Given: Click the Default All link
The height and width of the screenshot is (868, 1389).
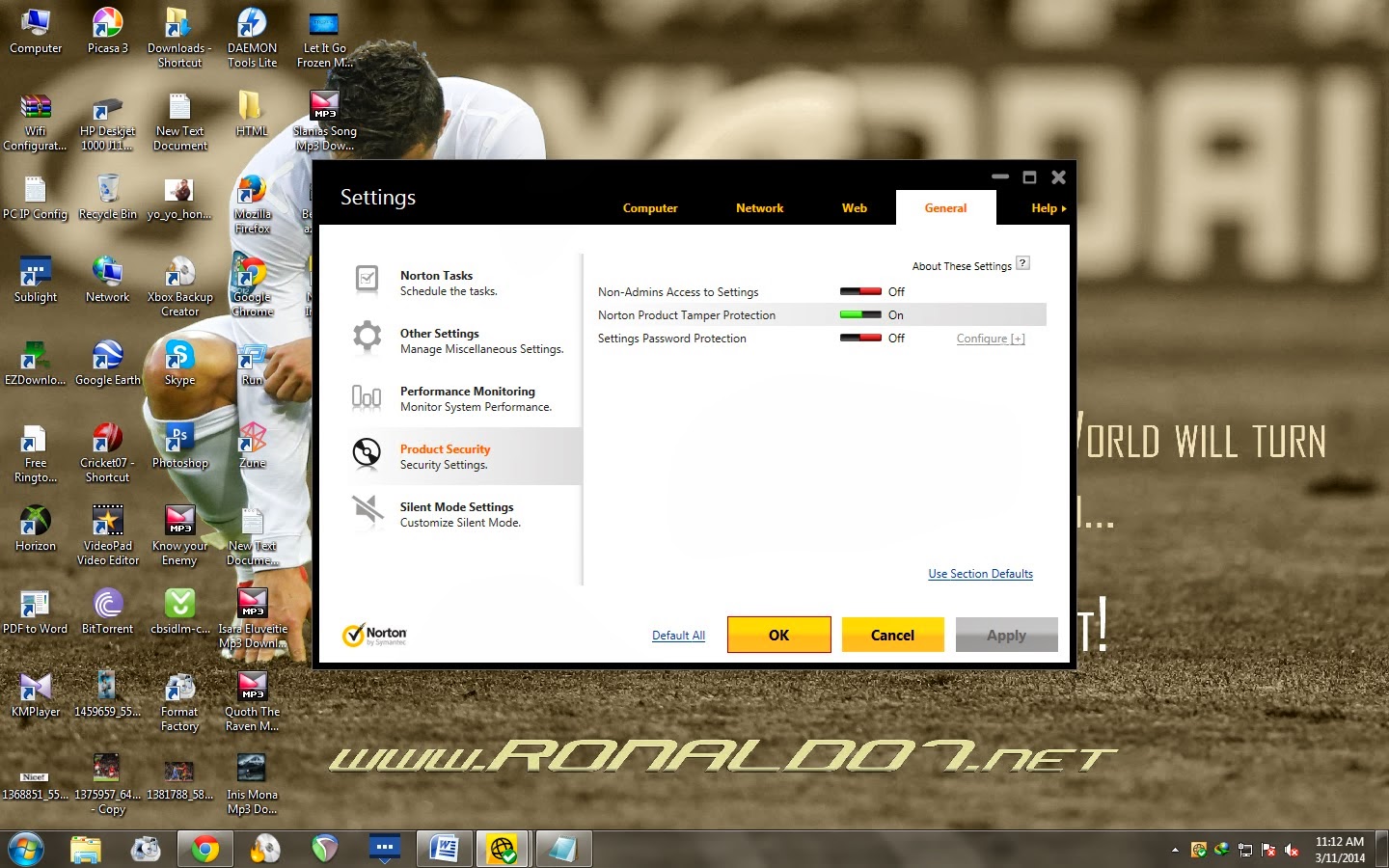Looking at the screenshot, I should pos(678,636).
